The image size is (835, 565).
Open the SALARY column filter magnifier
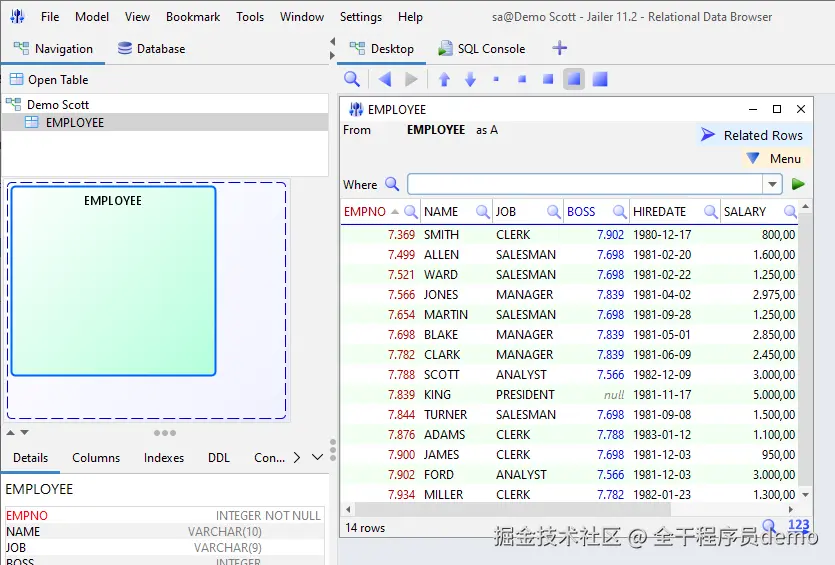(790, 211)
